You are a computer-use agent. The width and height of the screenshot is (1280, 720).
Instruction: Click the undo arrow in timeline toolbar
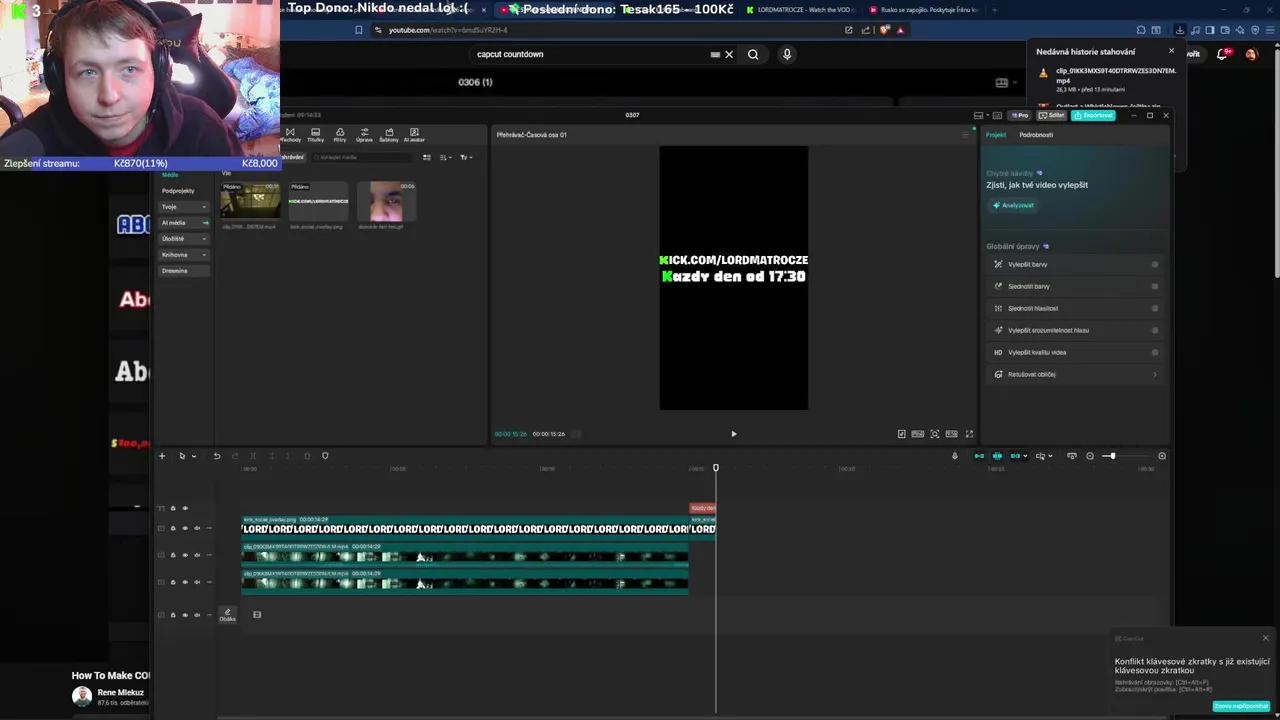pyautogui.click(x=217, y=456)
